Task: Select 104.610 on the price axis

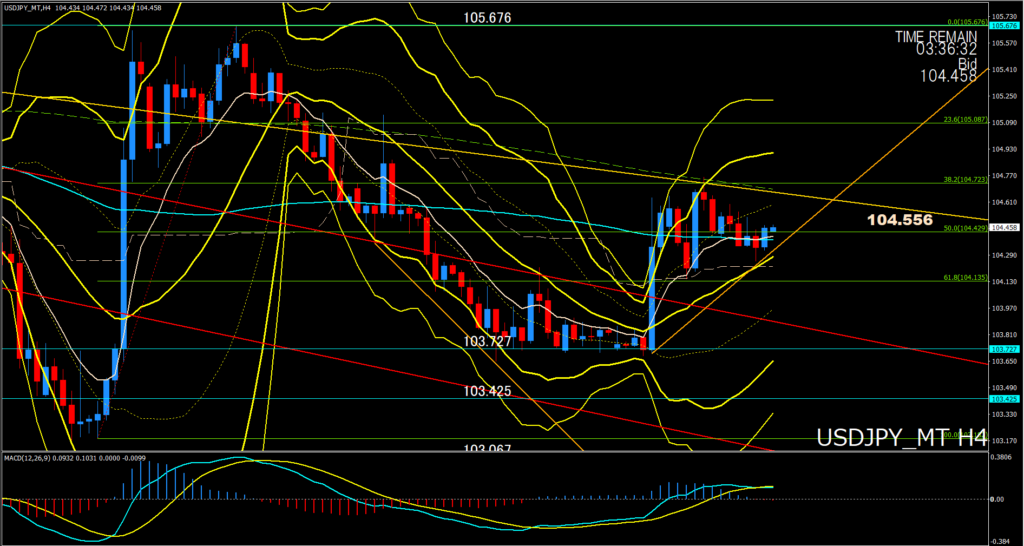Action: (x=1002, y=202)
